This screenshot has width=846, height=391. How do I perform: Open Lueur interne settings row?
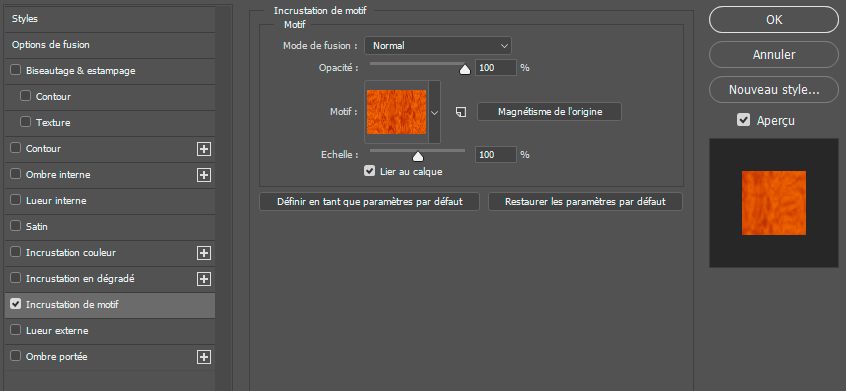pos(110,201)
